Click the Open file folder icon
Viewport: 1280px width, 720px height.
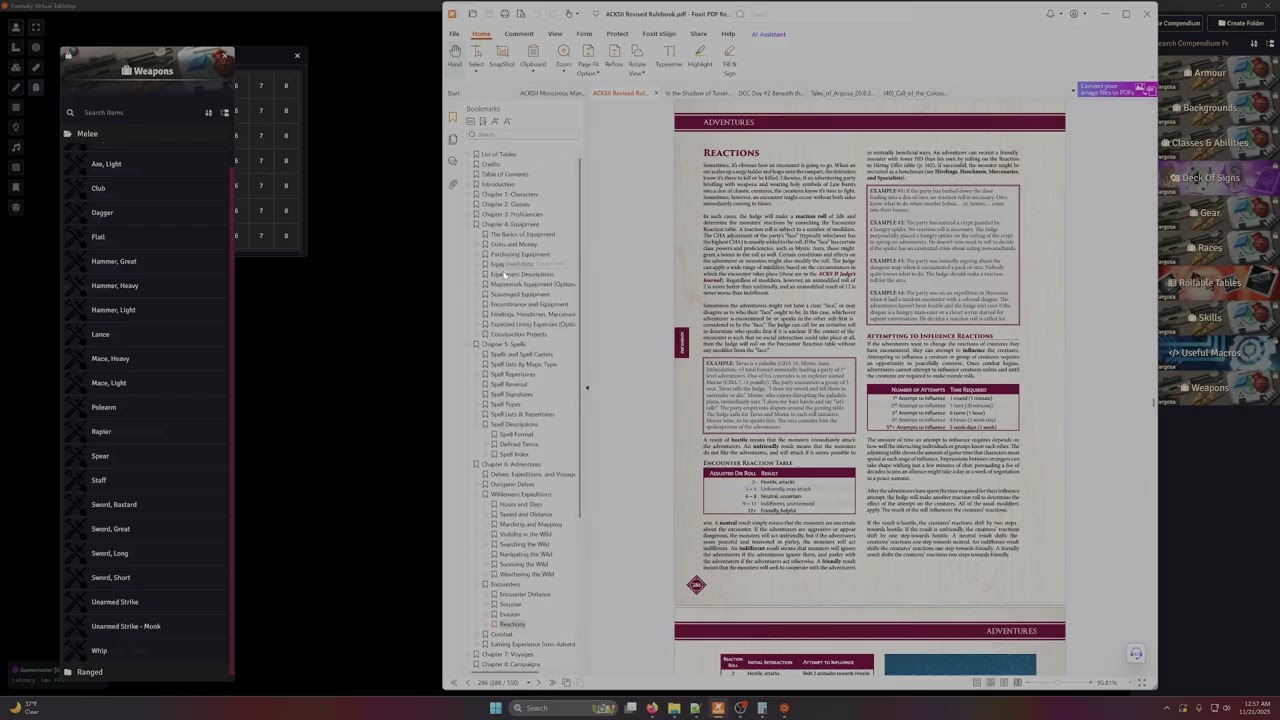coord(473,14)
